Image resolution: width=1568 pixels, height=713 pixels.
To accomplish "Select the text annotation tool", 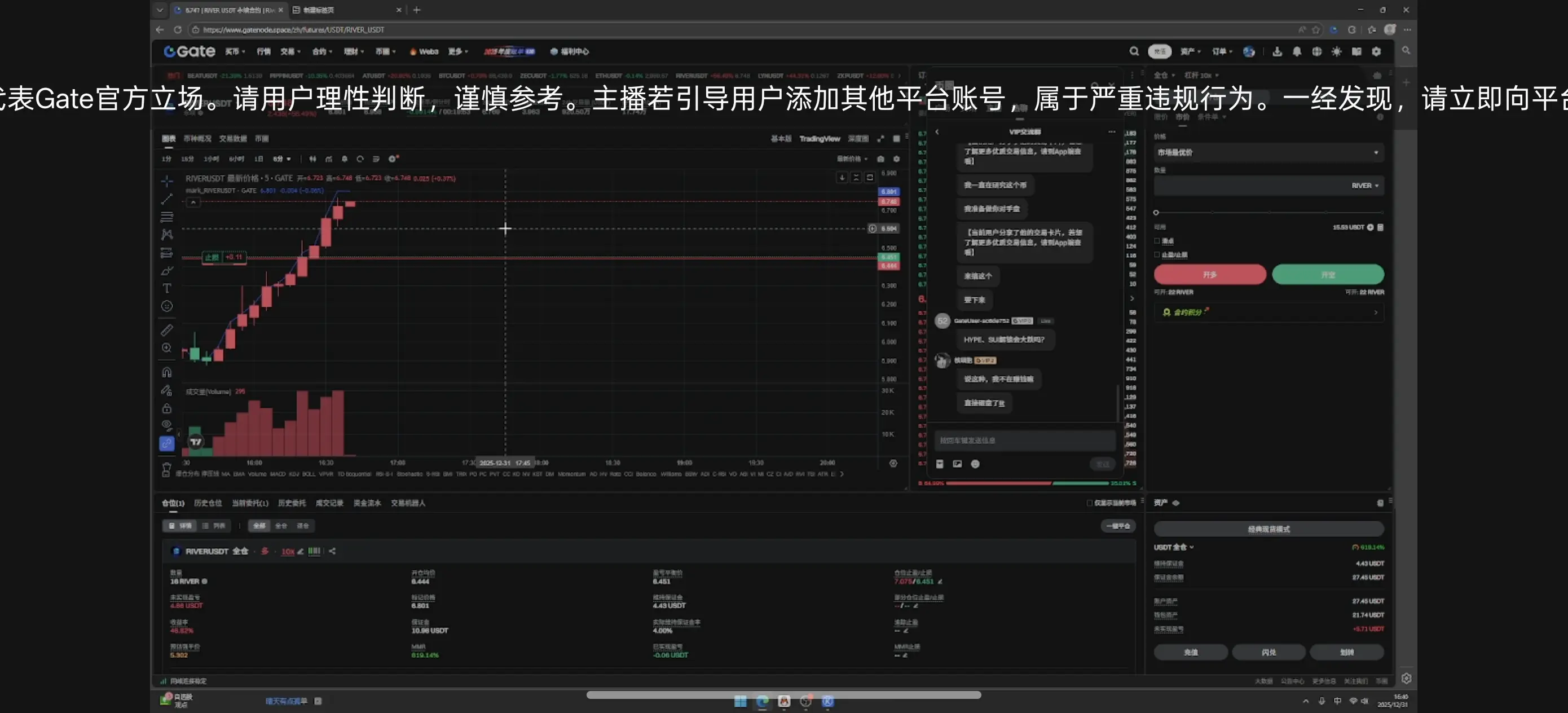I will pos(166,288).
